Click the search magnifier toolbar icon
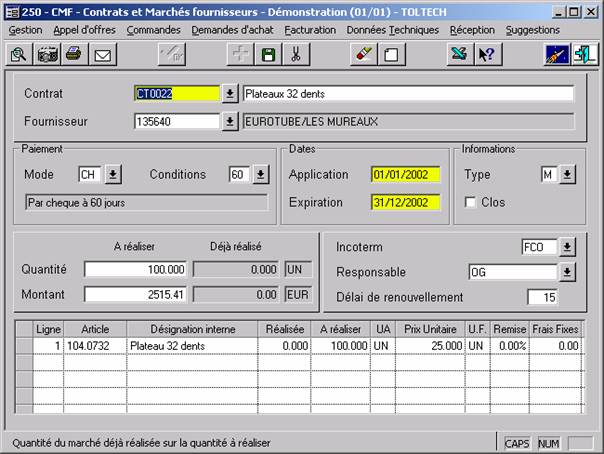Viewport: 604px width, 454px height. coord(19,54)
